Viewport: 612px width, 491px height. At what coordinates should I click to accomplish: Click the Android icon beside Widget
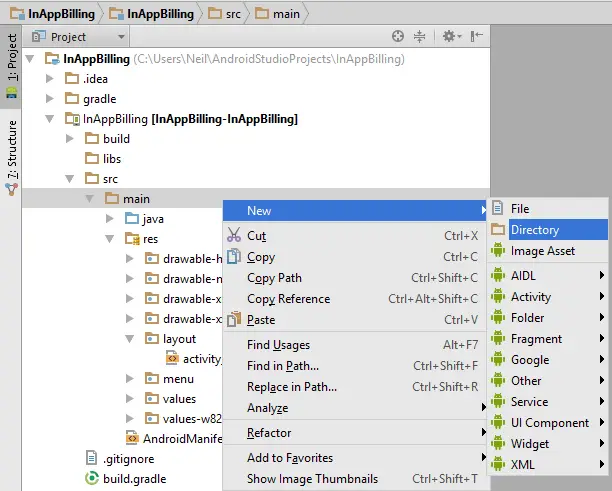[498, 443]
